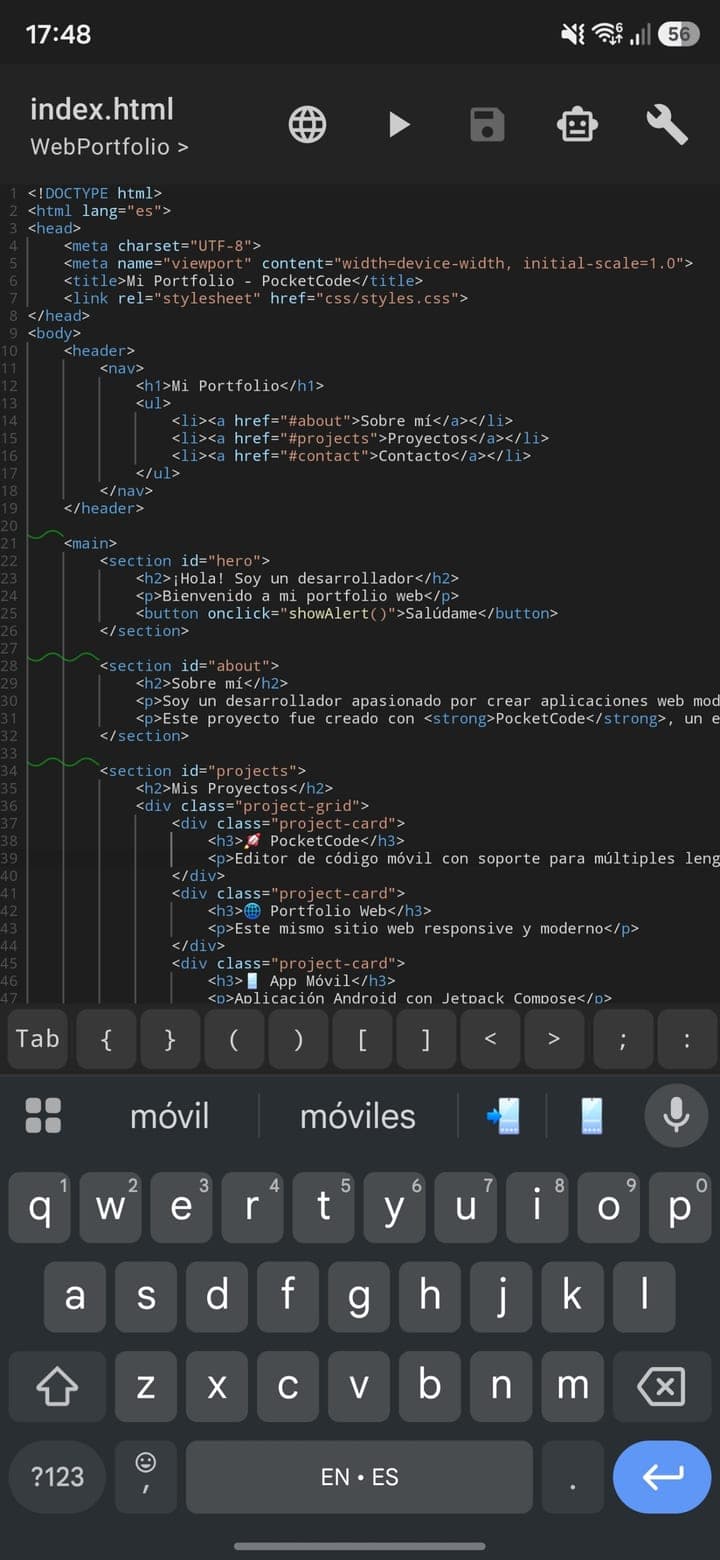The height and width of the screenshot is (1560, 720).
Task: Tap the h3 line with "App Móvil"
Action: click(302, 981)
